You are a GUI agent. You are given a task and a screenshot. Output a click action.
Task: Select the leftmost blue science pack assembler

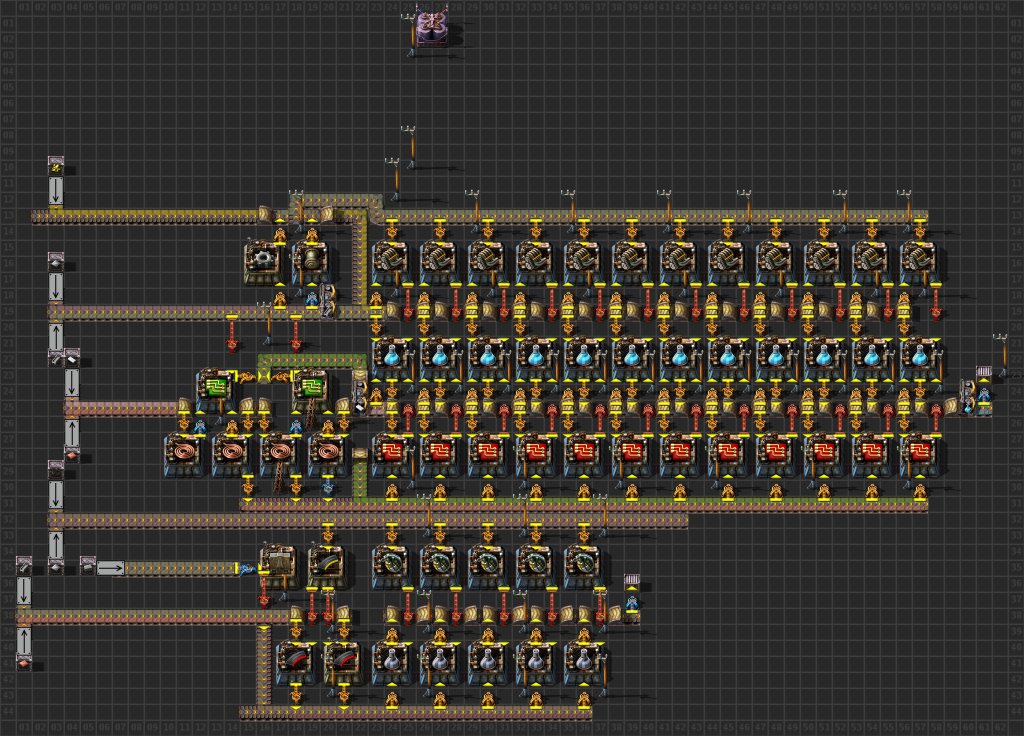click(x=391, y=357)
